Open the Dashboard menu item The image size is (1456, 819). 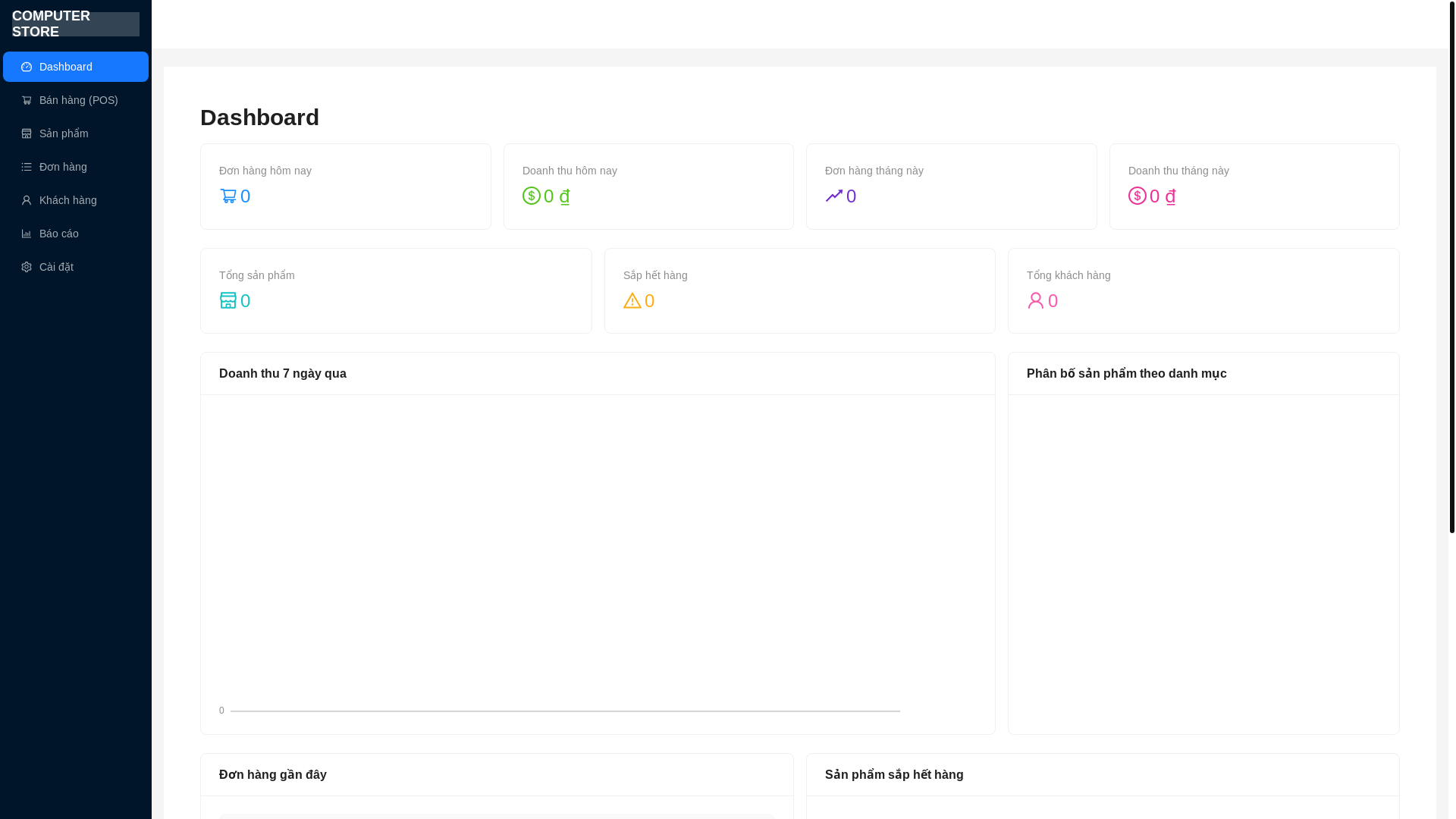(76, 67)
